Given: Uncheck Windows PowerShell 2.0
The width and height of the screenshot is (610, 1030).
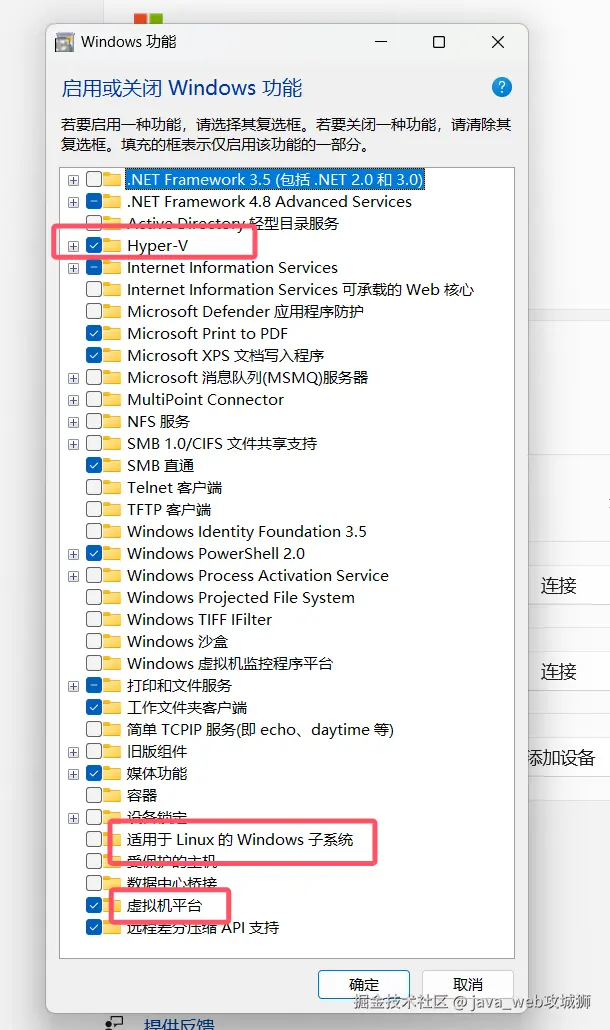Looking at the screenshot, I should pyautogui.click(x=94, y=553).
